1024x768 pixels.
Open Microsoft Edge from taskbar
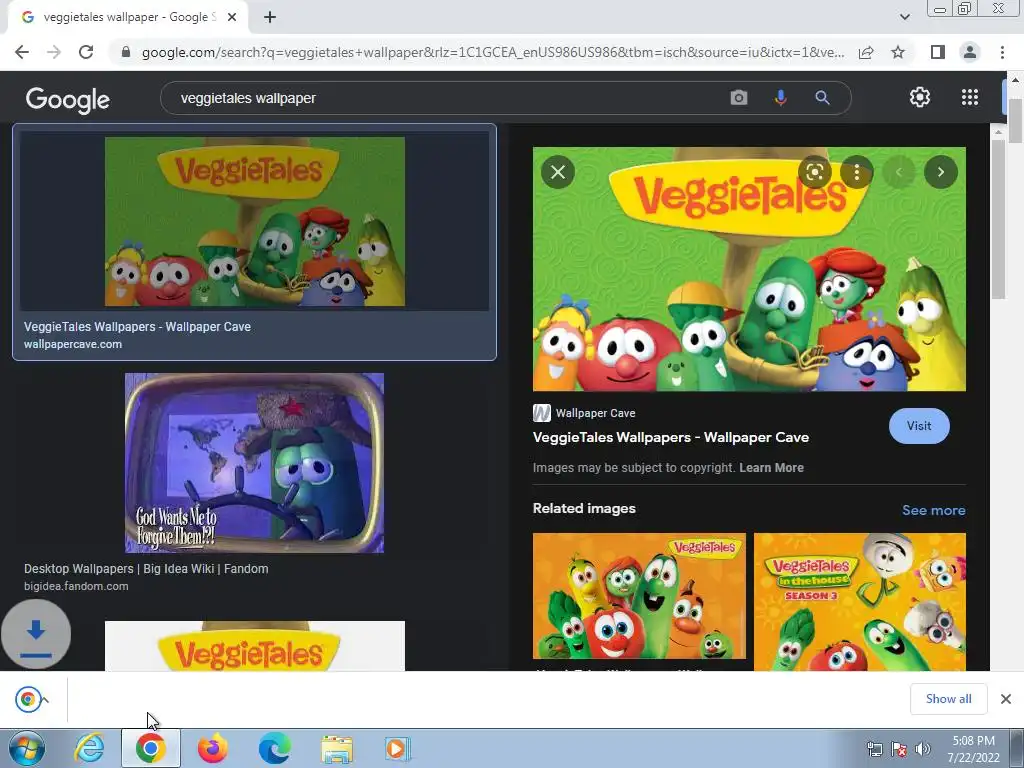click(x=275, y=748)
